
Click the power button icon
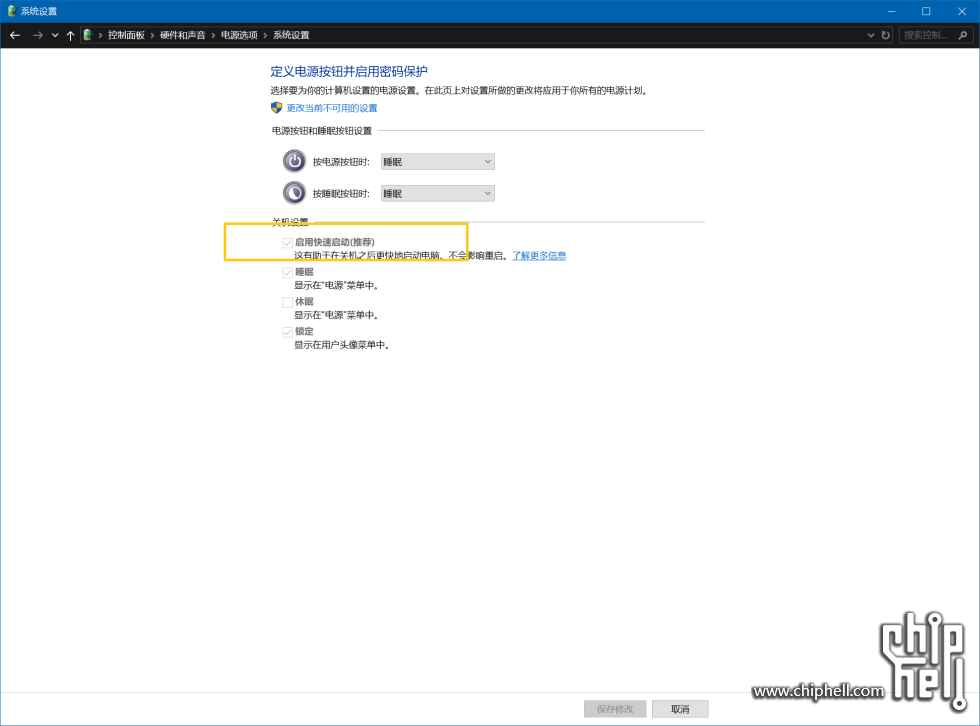pos(294,161)
